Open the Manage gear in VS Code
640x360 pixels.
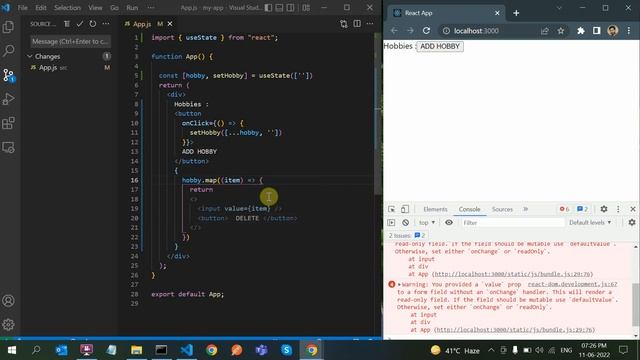pyautogui.click(x=8, y=324)
